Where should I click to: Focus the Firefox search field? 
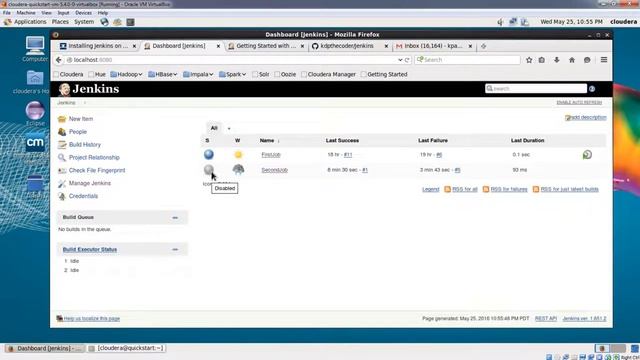pos(467,60)
